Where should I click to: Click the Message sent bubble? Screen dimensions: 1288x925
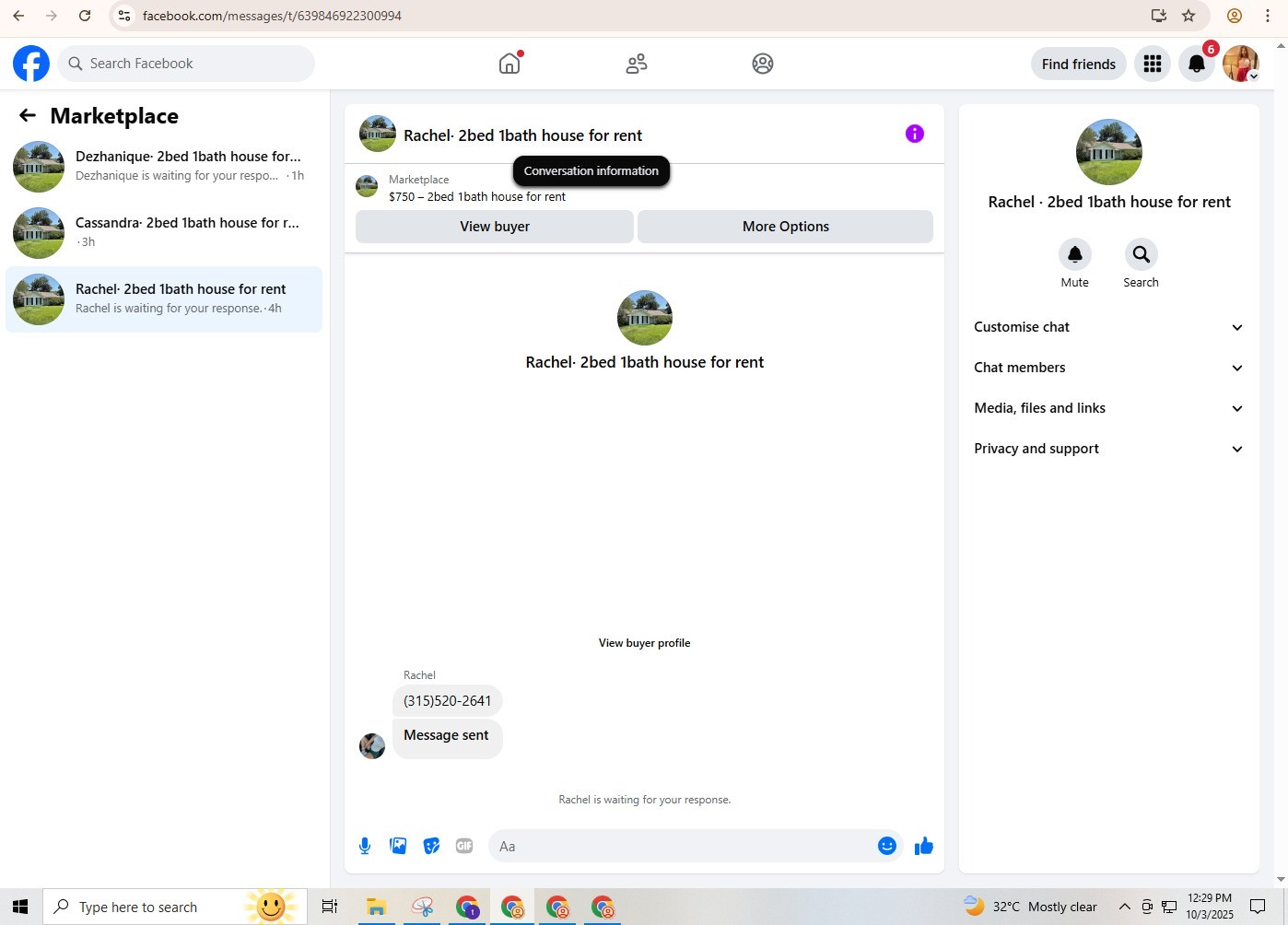447,738
